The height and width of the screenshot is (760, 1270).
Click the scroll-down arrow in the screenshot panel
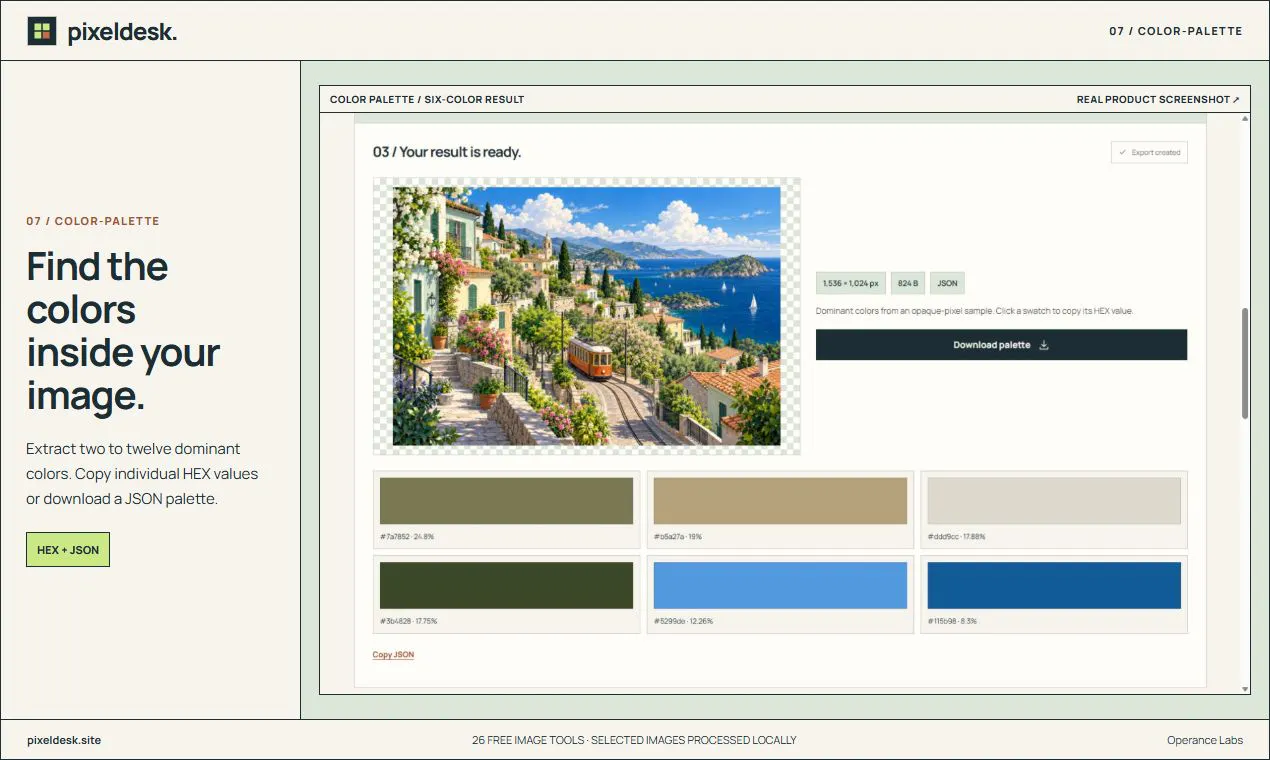(1245, 688)
